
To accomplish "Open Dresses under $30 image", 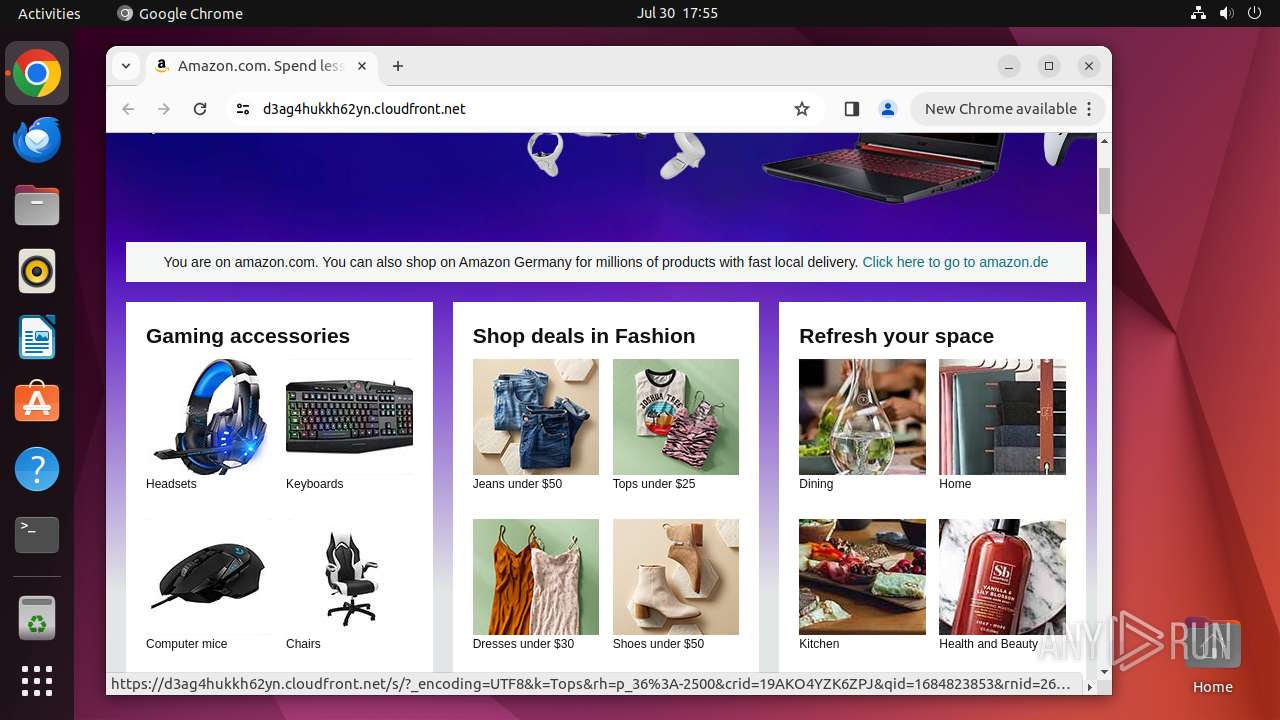I will tap(535, 577).
